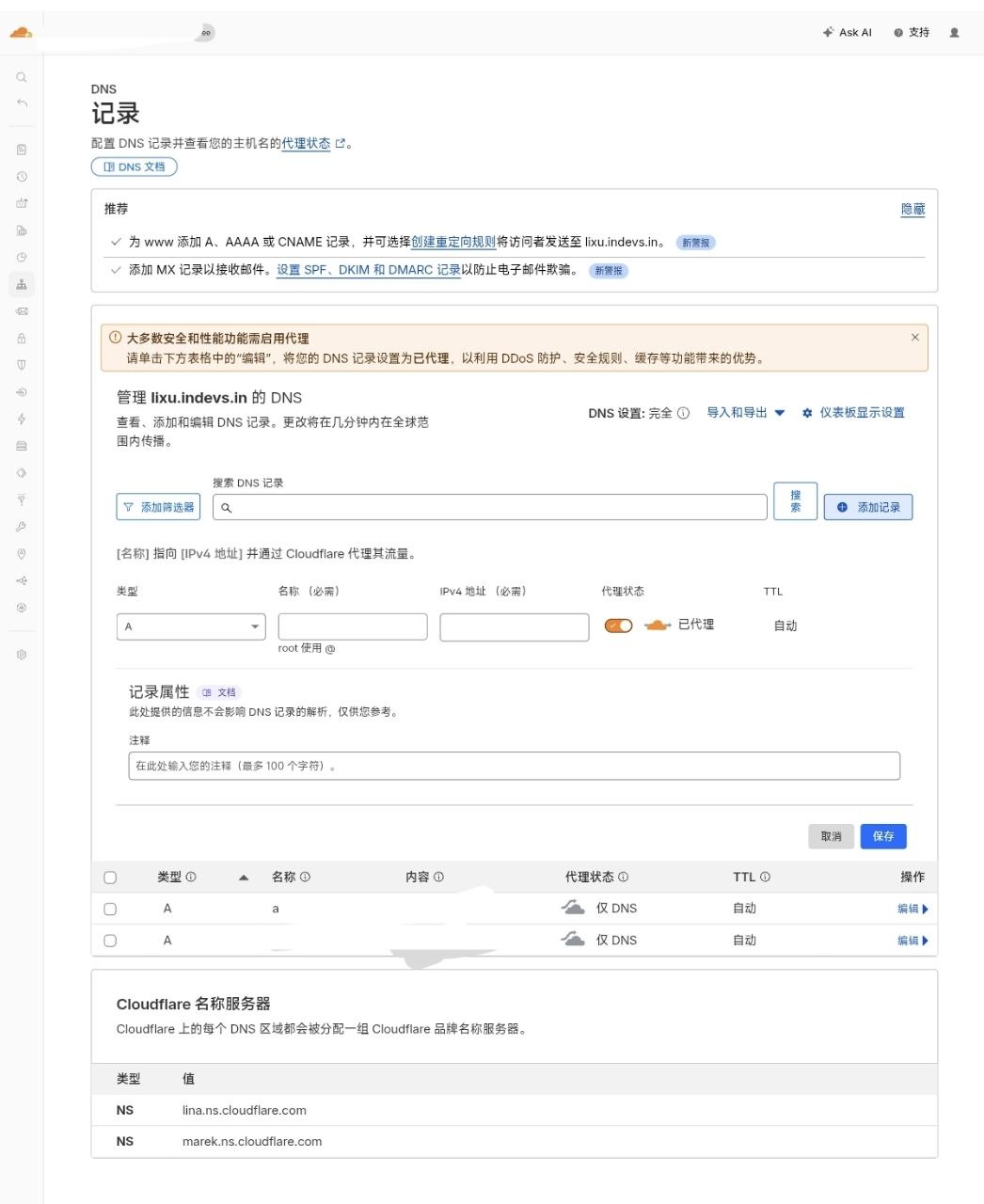Open the 文档 badge next to 记录属性

(219, 692)
